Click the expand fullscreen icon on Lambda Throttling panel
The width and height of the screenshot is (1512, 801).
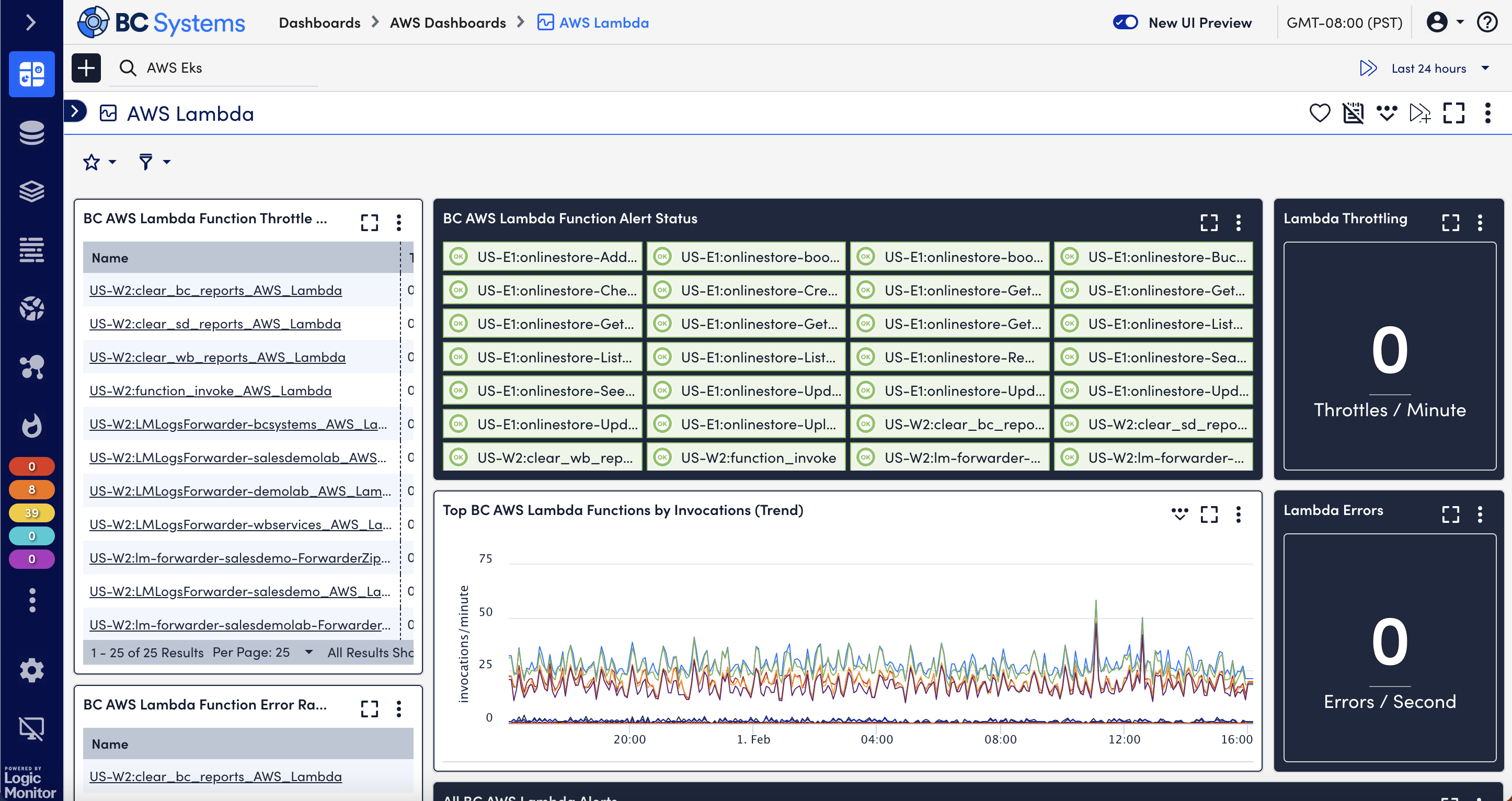pos(1451,222)
